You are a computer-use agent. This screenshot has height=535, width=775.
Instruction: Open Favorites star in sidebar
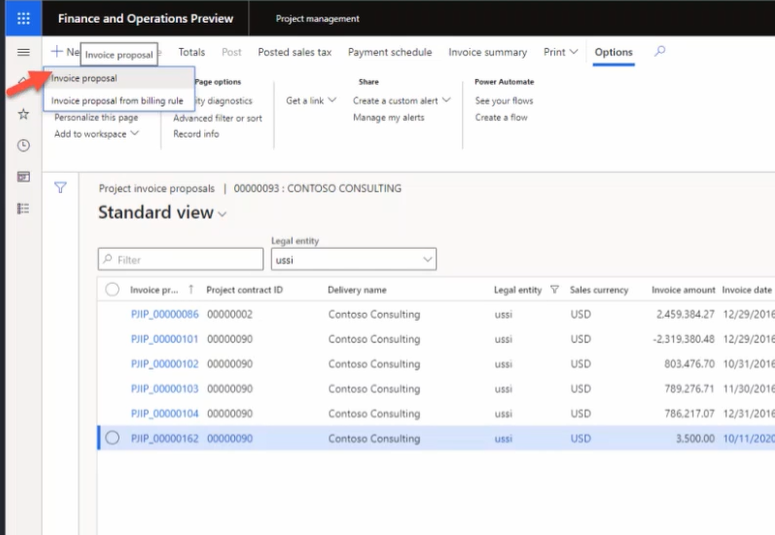pos(23,114)
